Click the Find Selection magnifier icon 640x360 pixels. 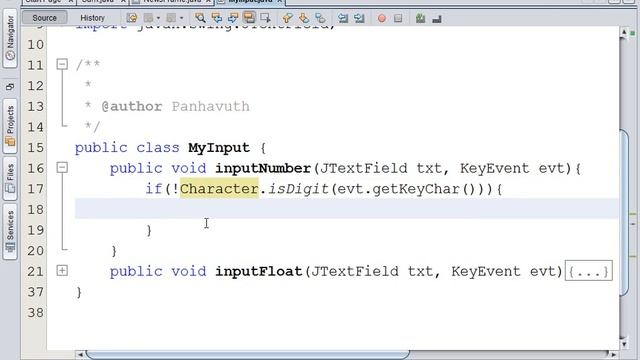click(x=200, y=18)
